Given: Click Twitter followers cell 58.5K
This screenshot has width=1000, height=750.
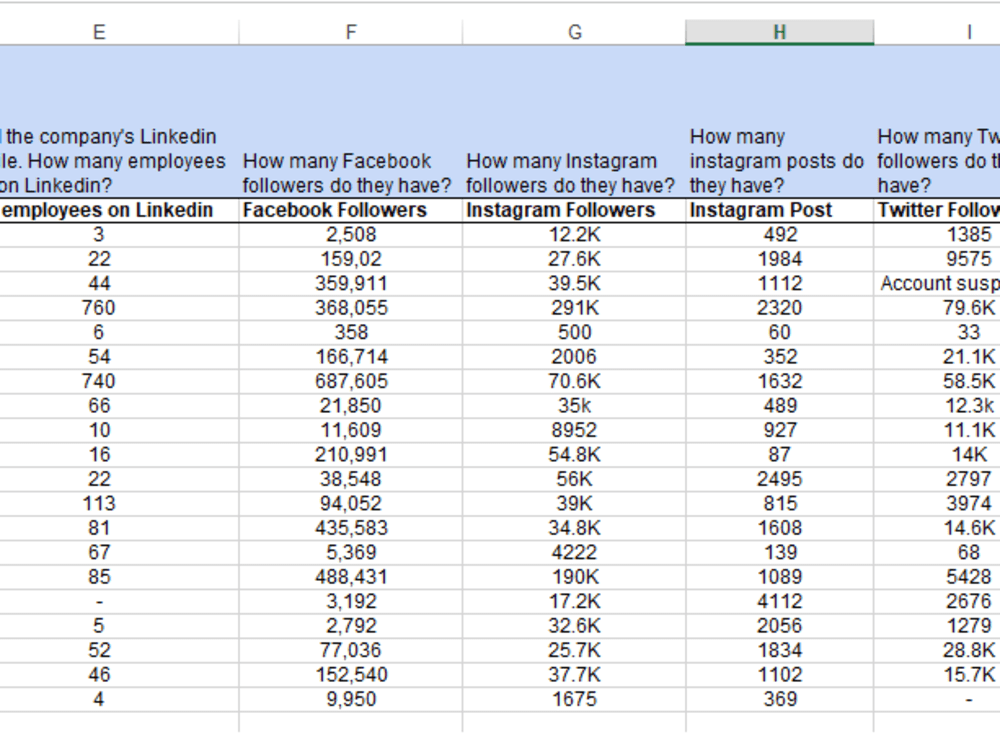Looking at the screenshot, I should coord(937,381).
